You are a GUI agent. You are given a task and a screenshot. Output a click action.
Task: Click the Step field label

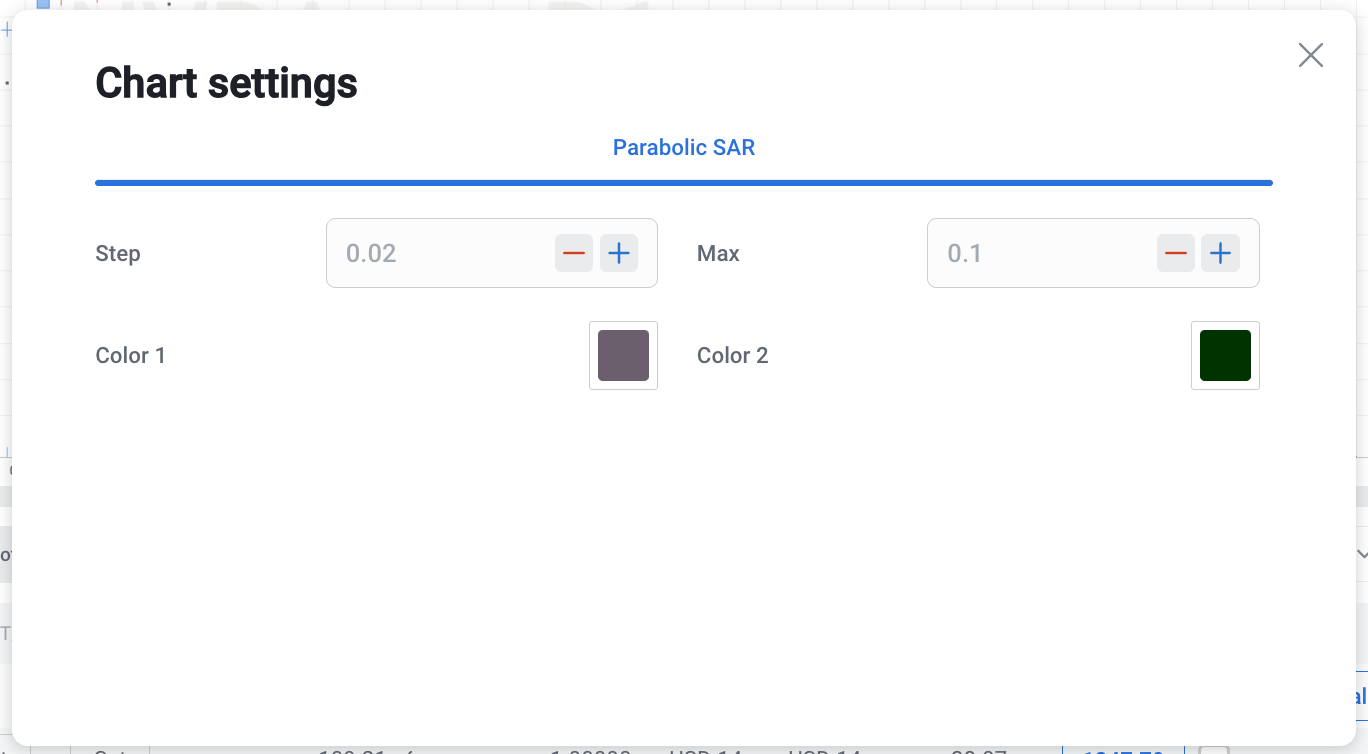coord(118,254)
